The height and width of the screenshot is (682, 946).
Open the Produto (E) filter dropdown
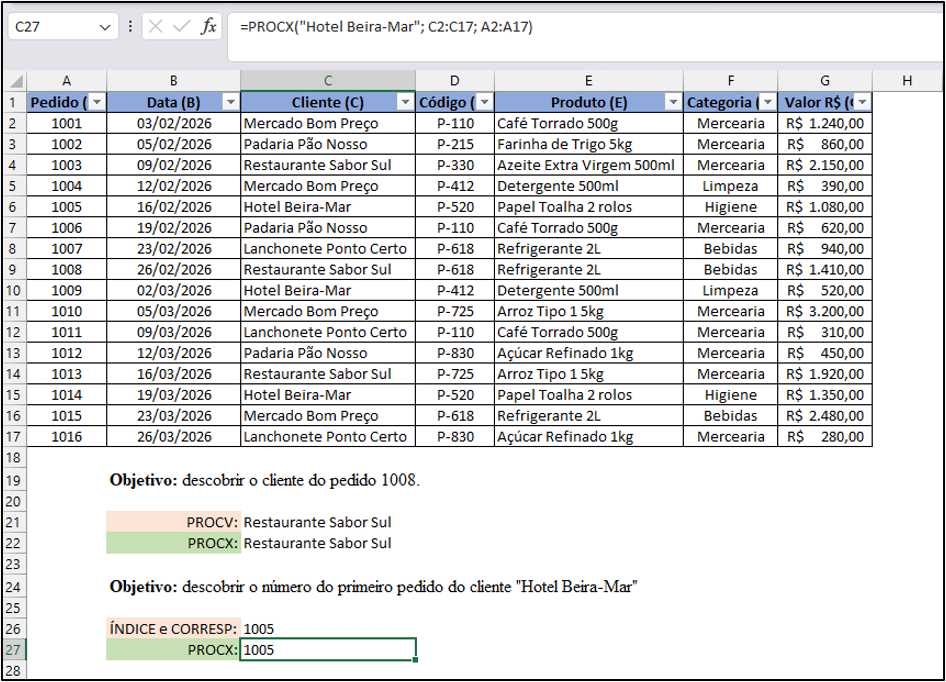coord(673,102)
